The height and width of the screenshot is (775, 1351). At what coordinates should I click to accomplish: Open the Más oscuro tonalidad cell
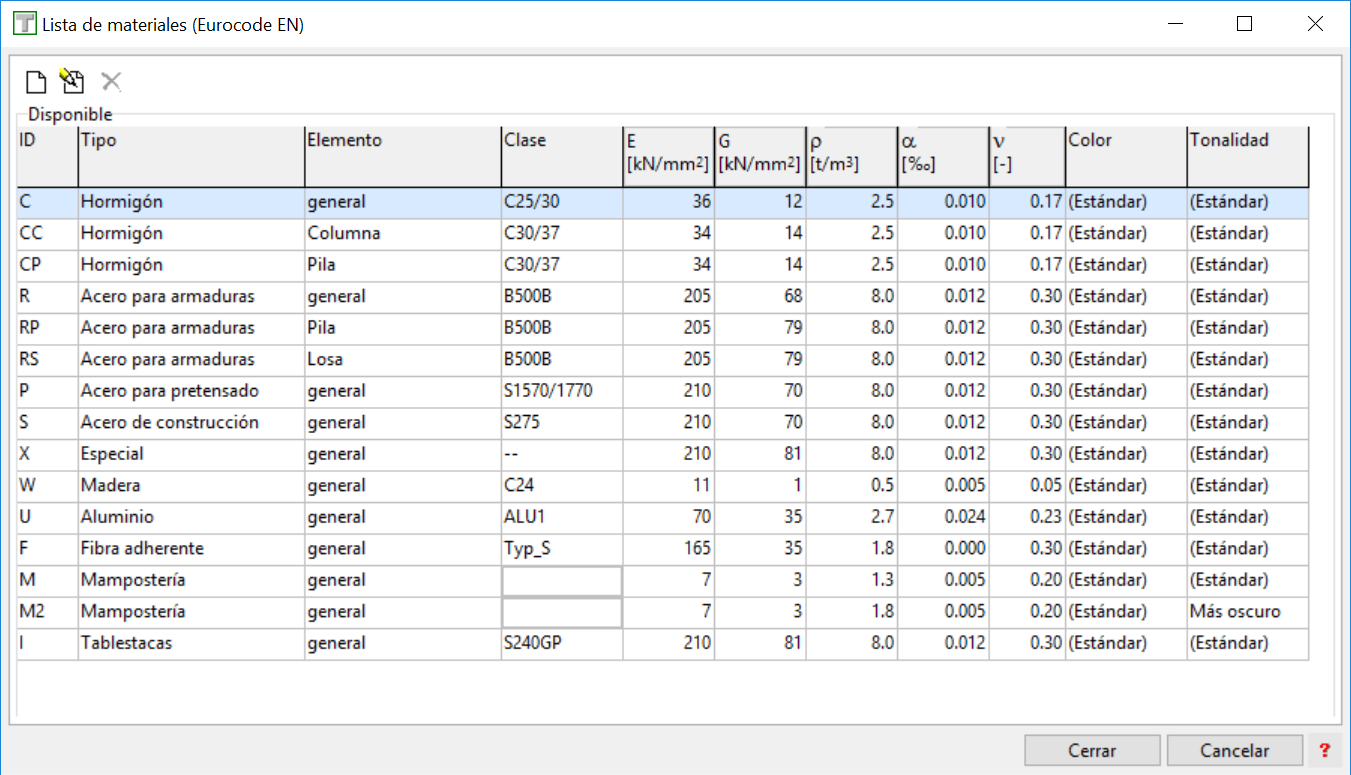(1247, 612)
